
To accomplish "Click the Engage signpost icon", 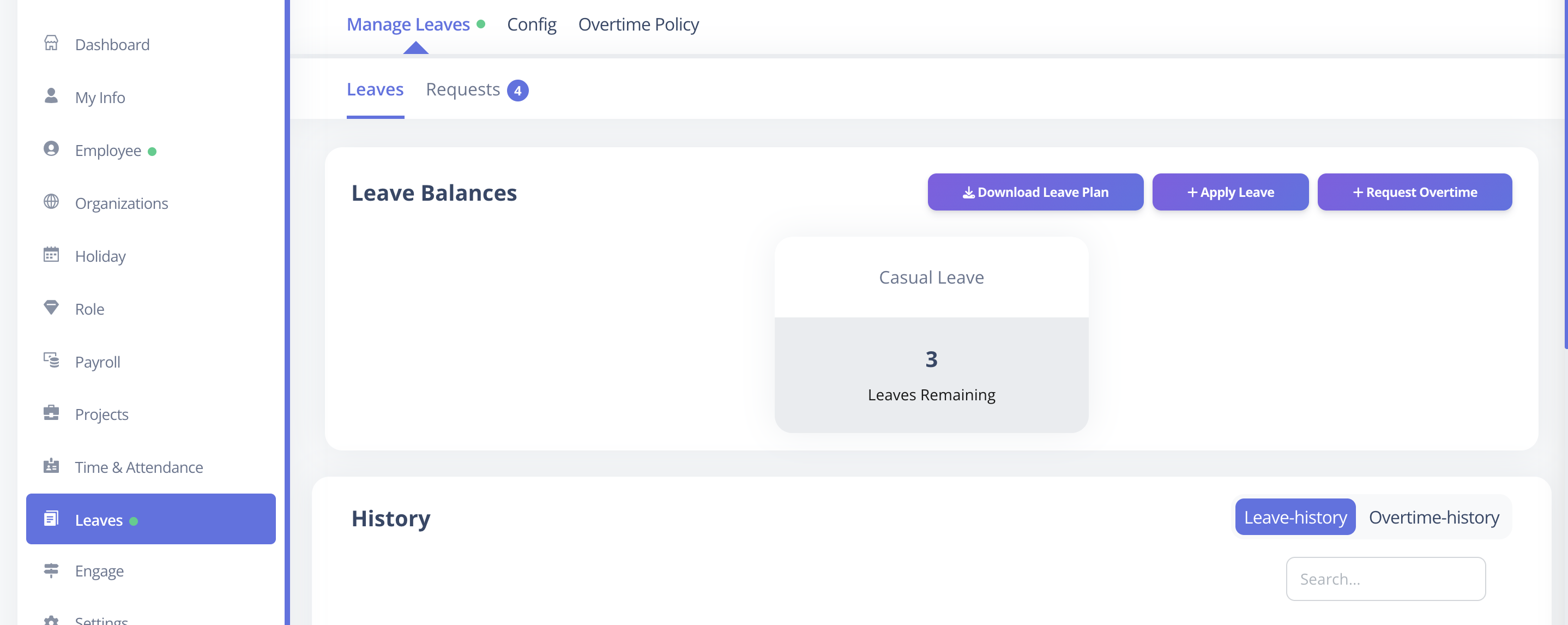I will 51,570.
